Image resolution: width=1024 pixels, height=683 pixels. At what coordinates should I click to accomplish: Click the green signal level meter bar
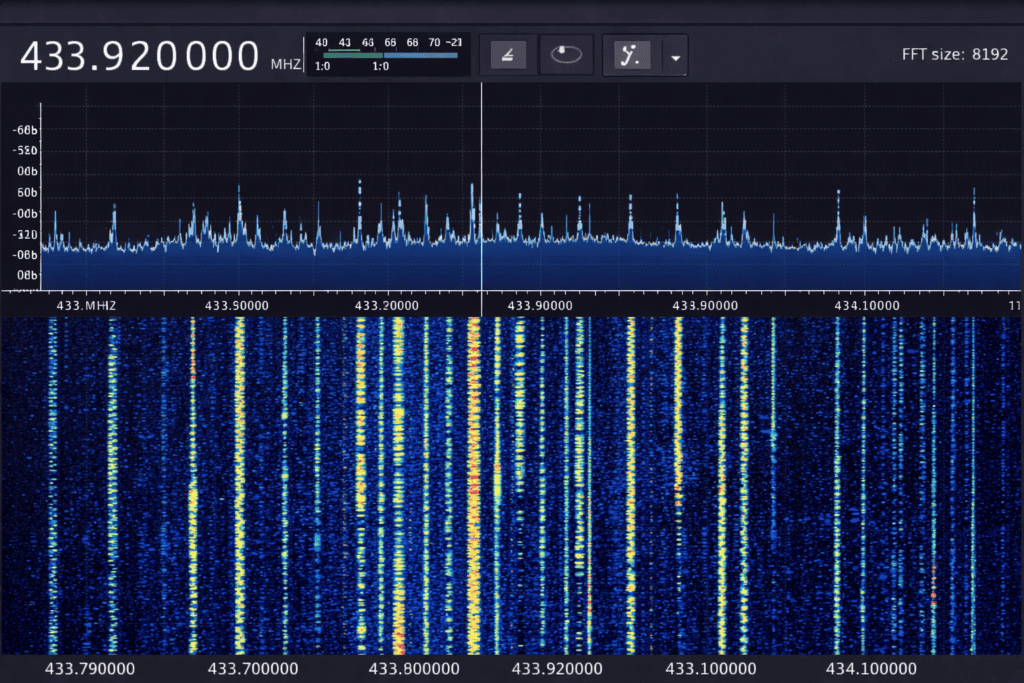pyautogui.click(x=353, y=56)
